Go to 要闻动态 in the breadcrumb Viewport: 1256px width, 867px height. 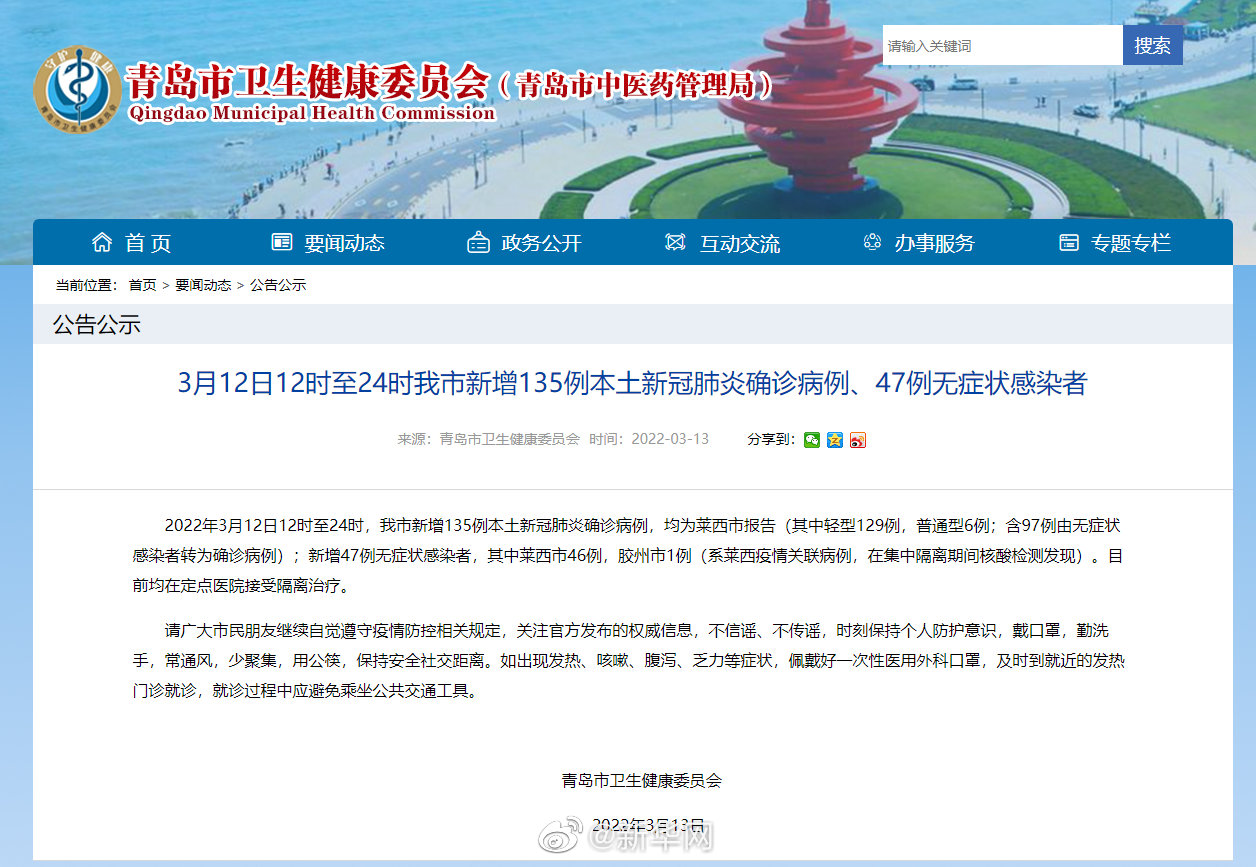[203, 285]
